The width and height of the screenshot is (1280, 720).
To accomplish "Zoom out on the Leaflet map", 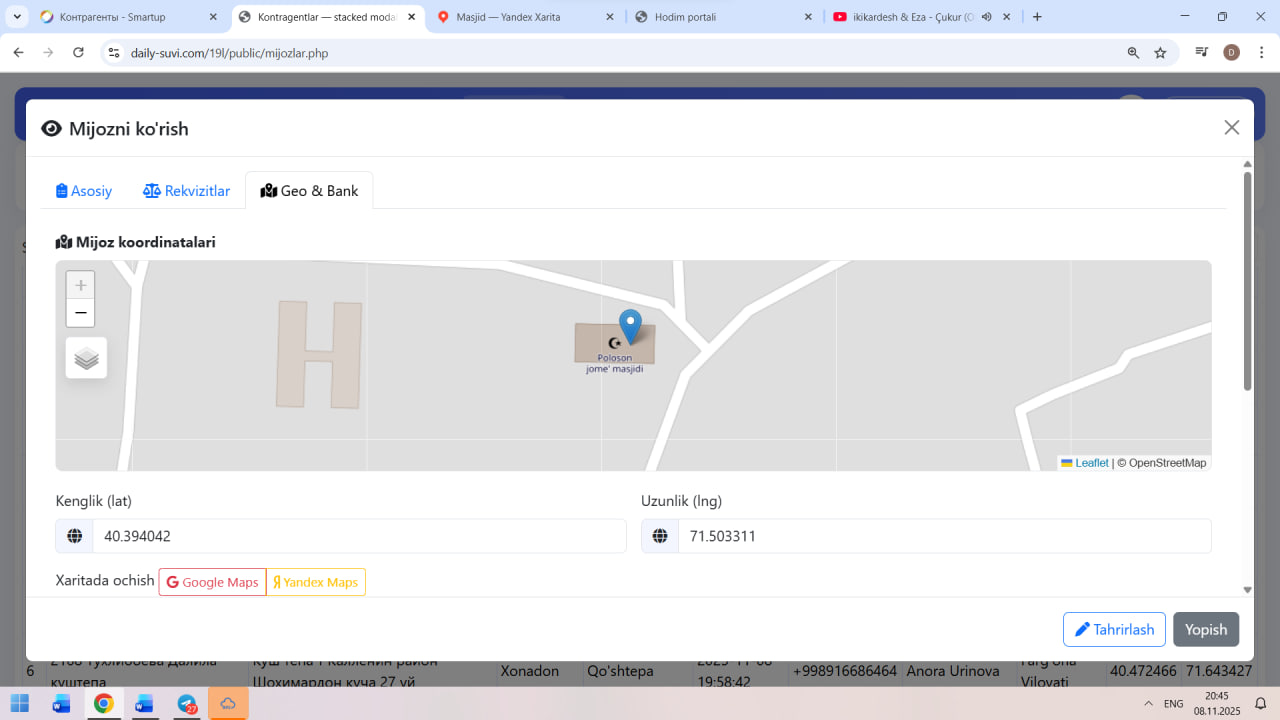I will (x=81, y=313).
